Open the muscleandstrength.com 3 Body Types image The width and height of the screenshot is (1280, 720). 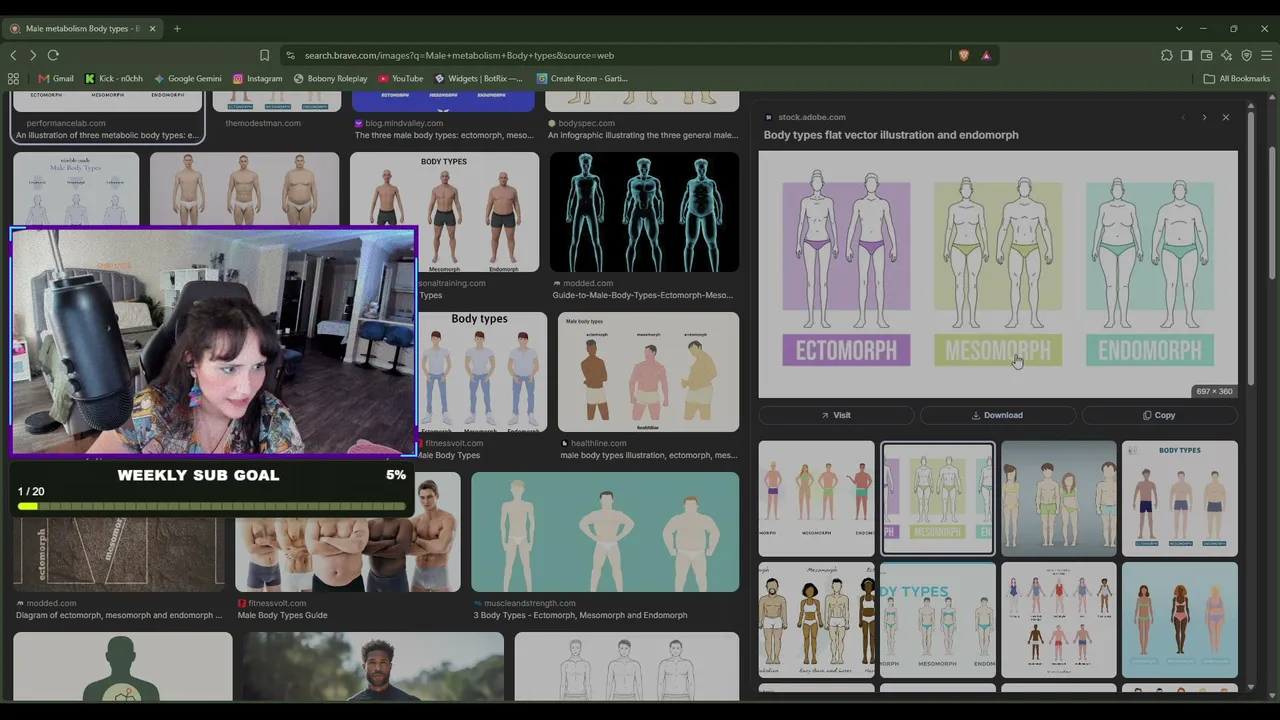[x=605, y=532]
